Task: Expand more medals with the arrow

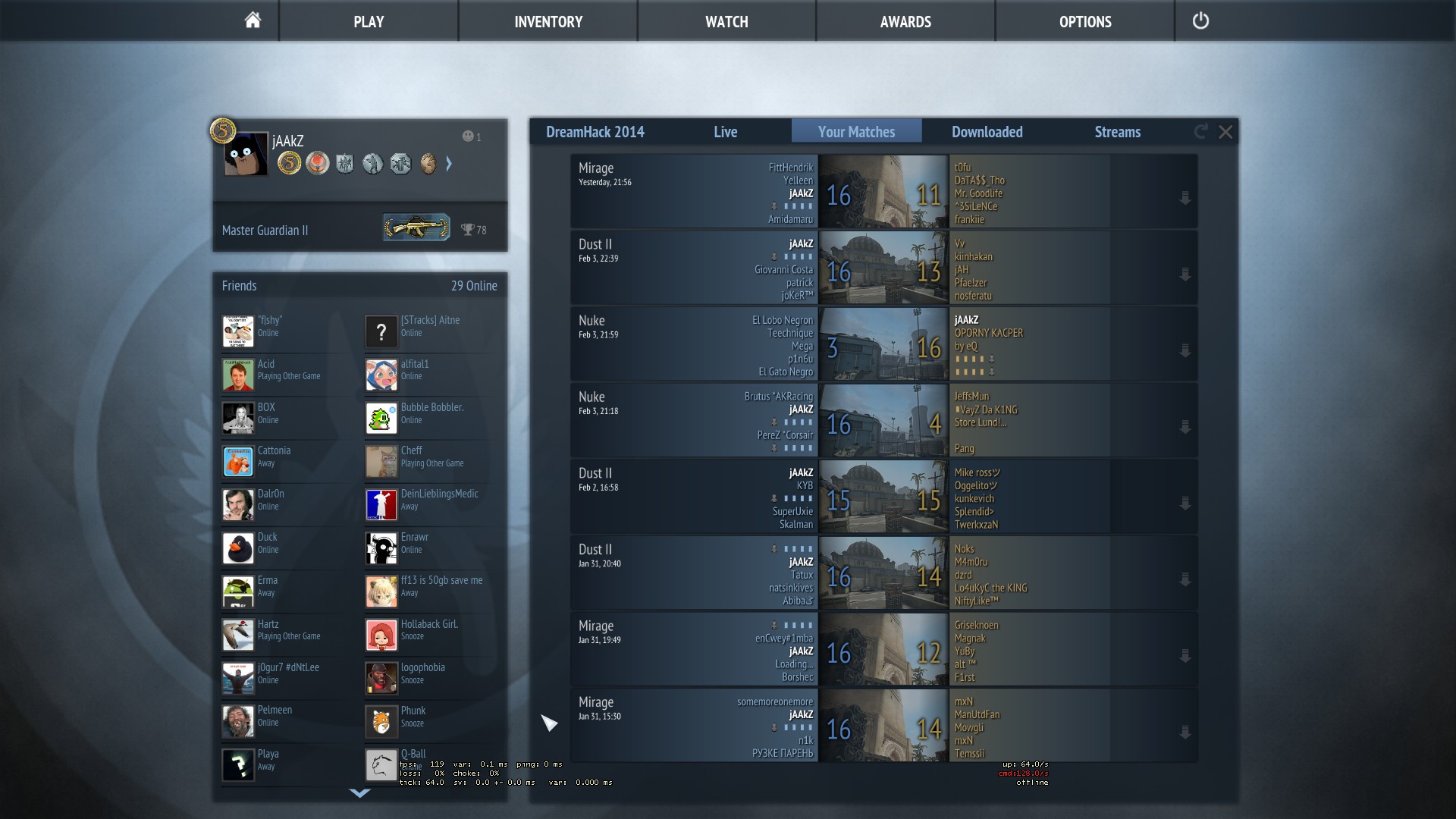Action: (x=449, y=163)
